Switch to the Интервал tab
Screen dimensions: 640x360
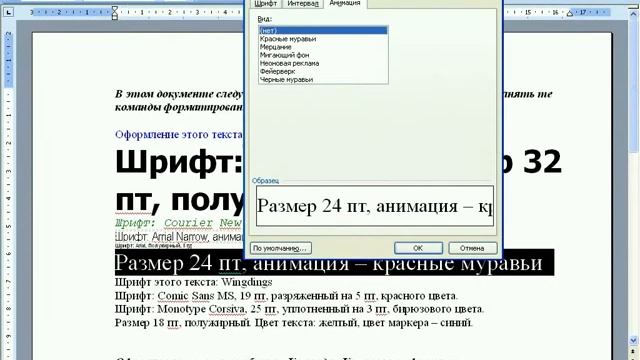click(303, 4)
